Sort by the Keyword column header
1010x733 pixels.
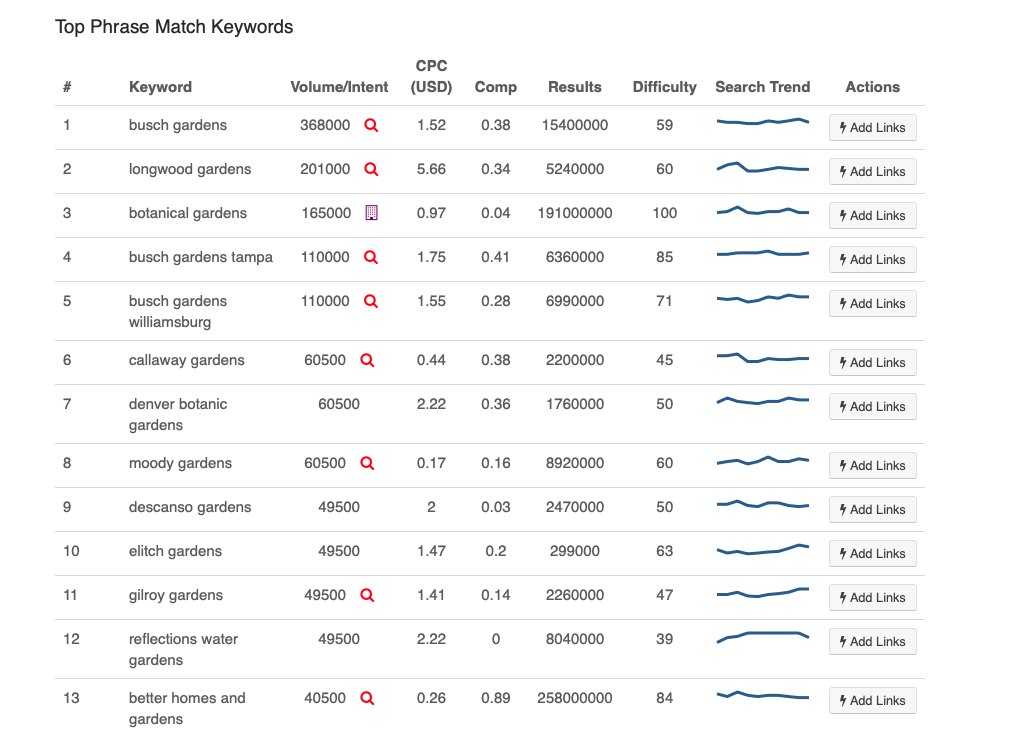pyautogui.click(x=160, y=87)
